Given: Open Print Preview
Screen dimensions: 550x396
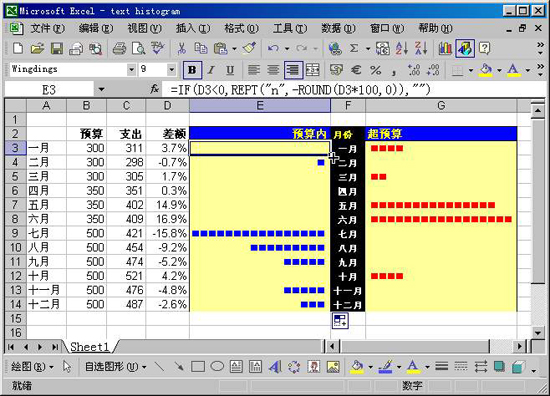Looking at the screenshot, I should [x=139, y=48].
